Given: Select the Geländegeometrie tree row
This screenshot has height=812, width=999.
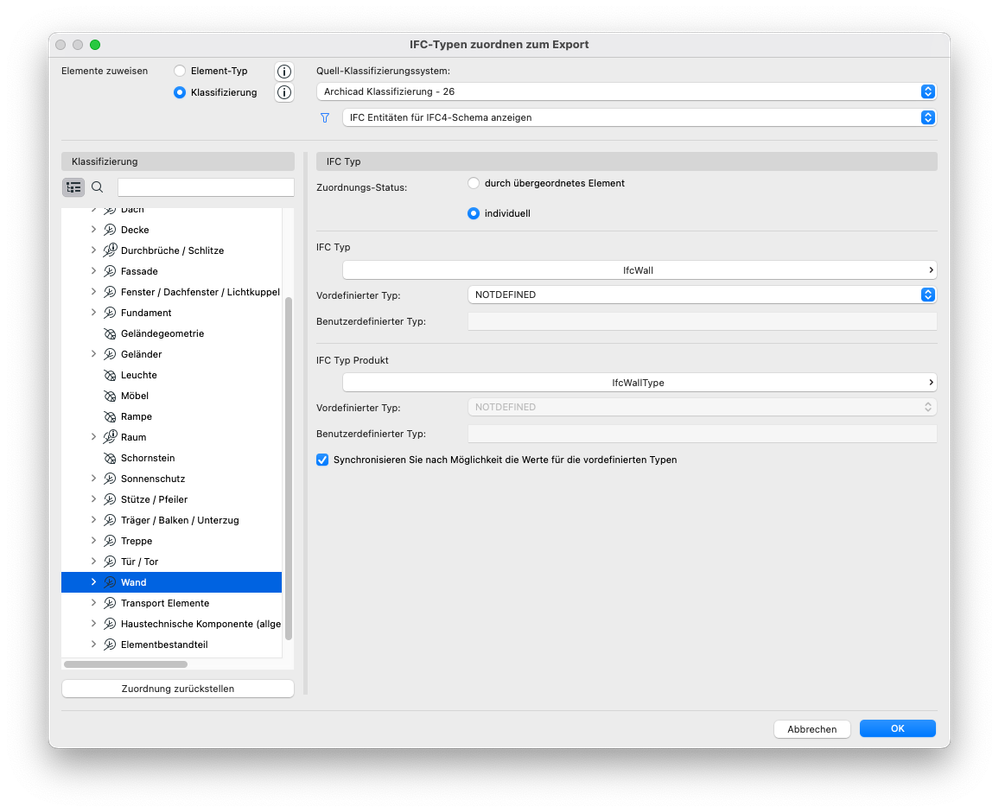Looking at the screenshot, I should click(x=171, y=334).
